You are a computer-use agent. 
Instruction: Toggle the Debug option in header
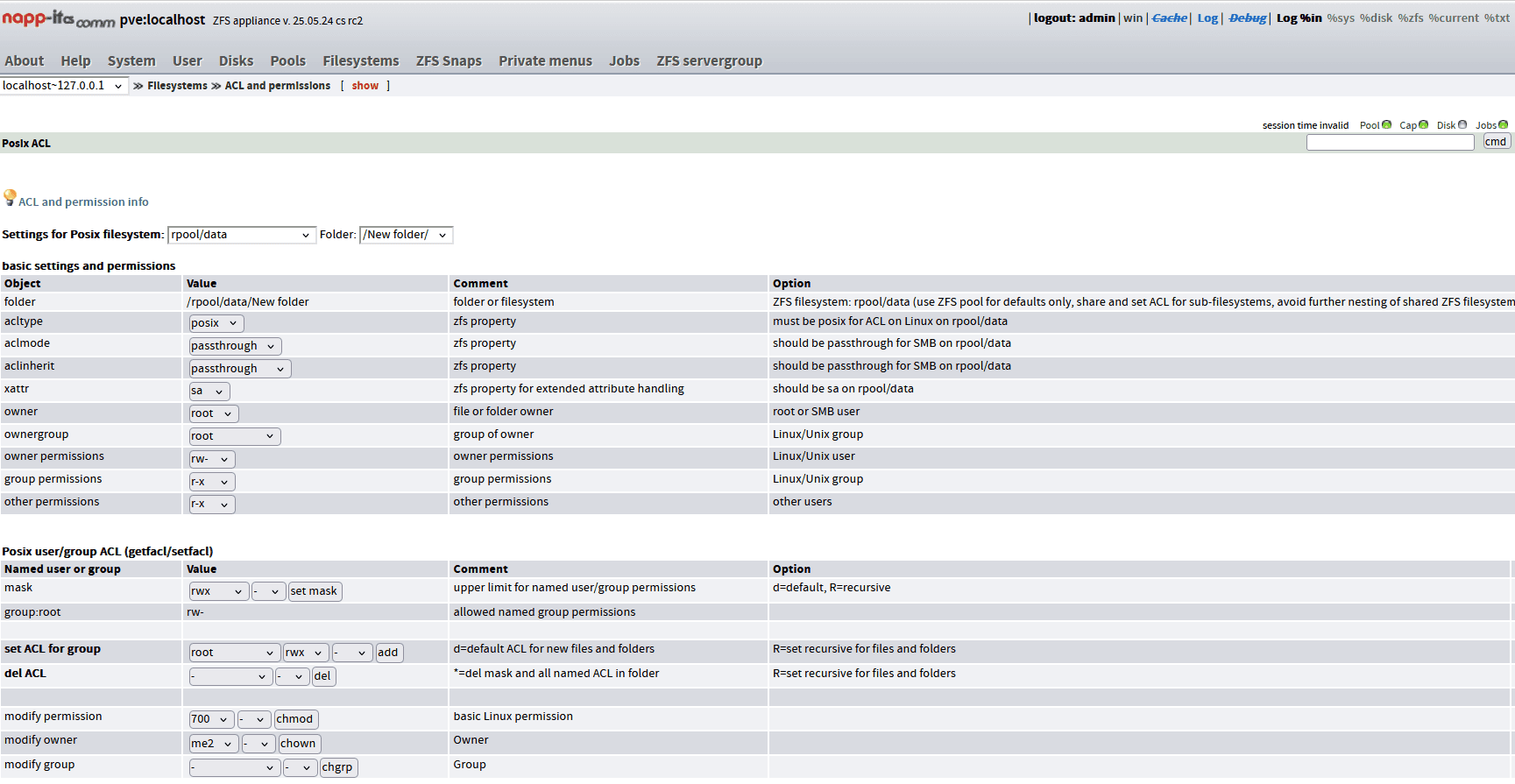tap(1247, 18)
